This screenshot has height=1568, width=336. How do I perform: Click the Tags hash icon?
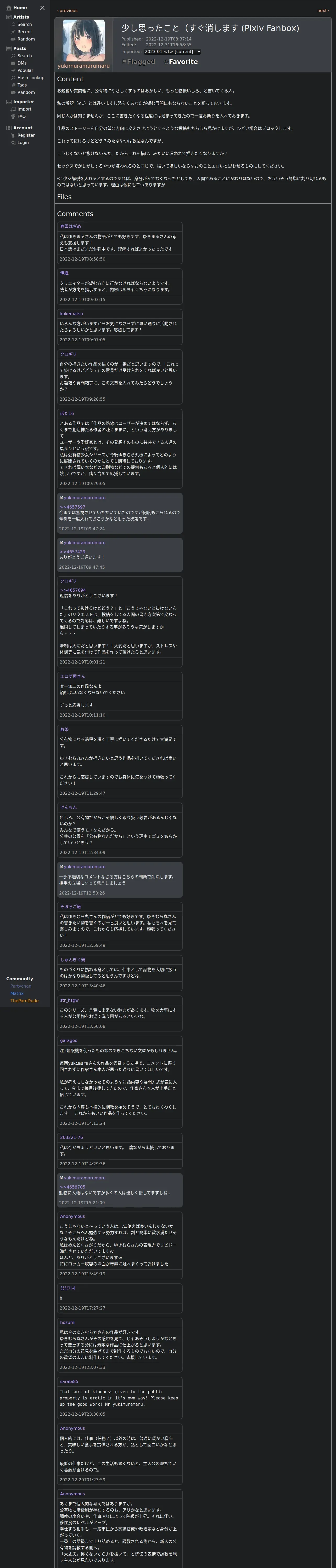point(13,85)
